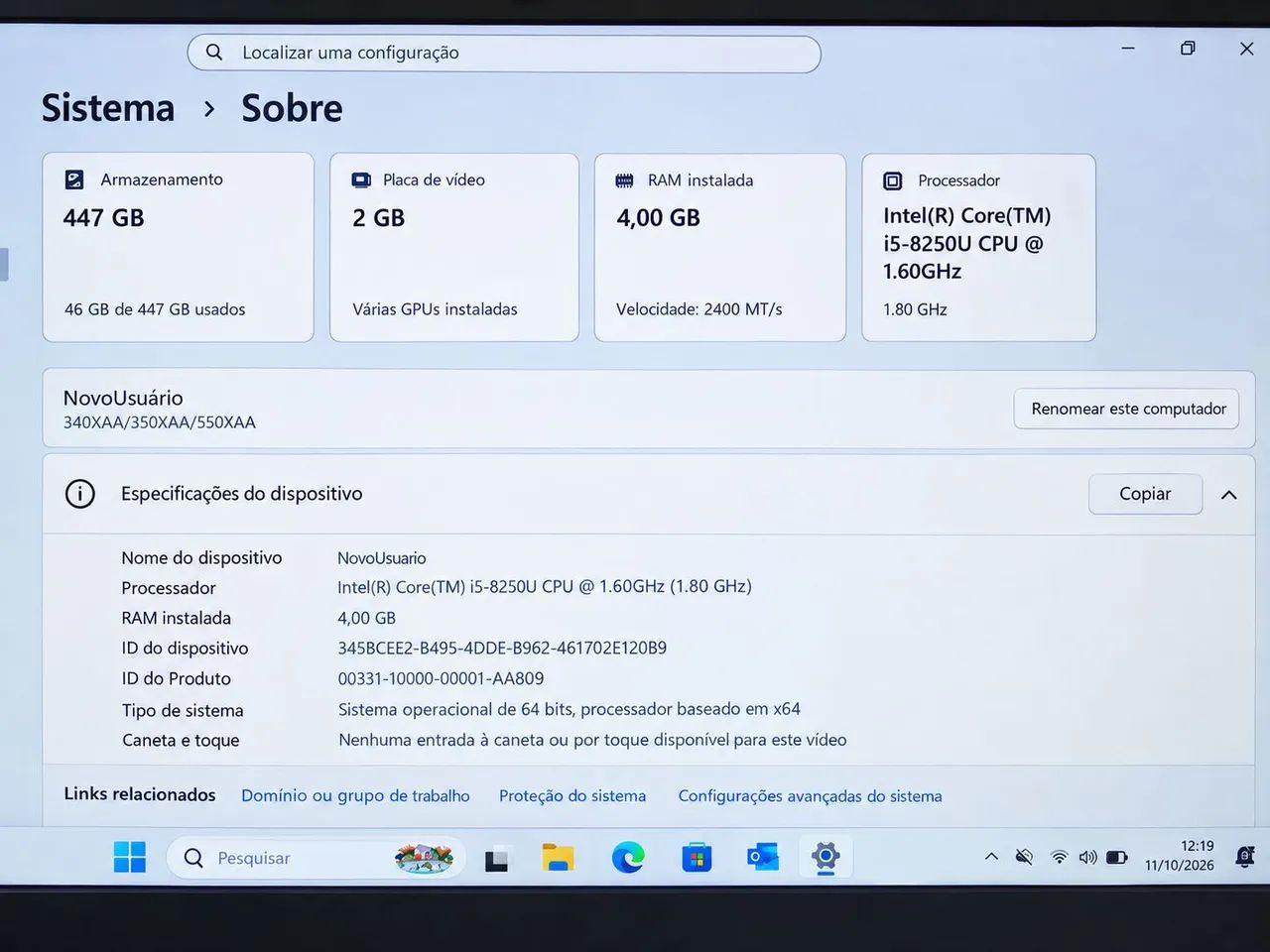This screenshot has height=952, width=1270.
Task: Open the RAM instalada 4,00 GB card
Action: pyautogui.click(x=720, y=247)
